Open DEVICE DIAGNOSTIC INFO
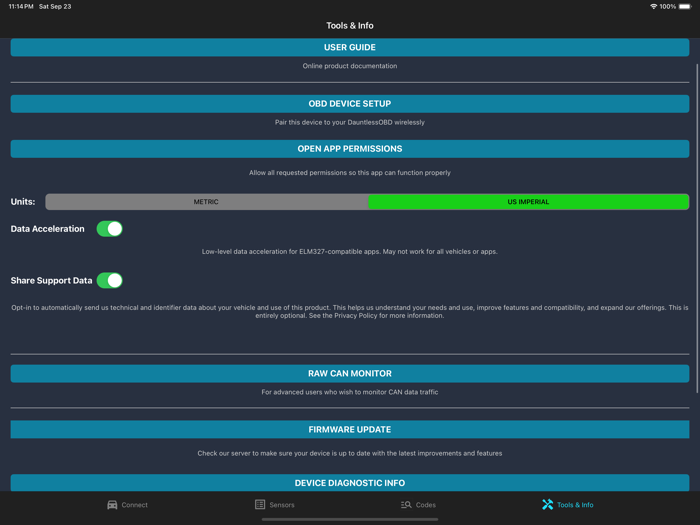This screenshot has width=700, height=525. (350, 483)
